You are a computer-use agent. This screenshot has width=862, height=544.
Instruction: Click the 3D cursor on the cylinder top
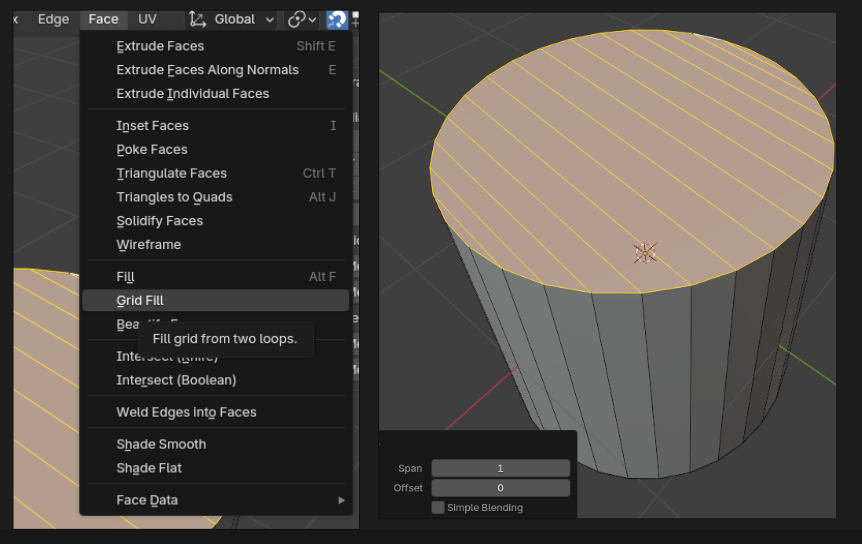click(x=645, y=253)
